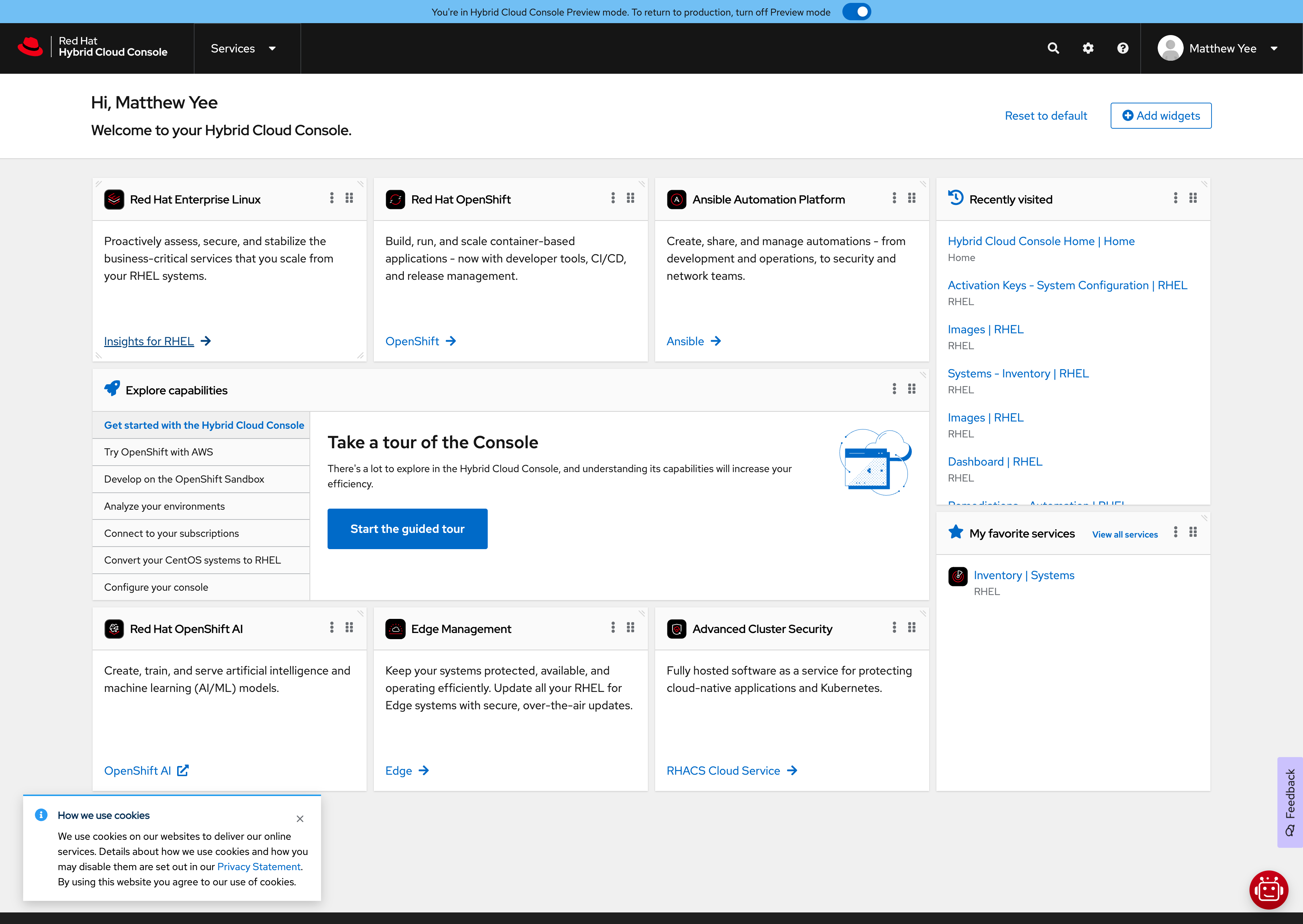Switch to Convert your CentOS systems to RHEL

pyautogui.click(x=192, y=560)
